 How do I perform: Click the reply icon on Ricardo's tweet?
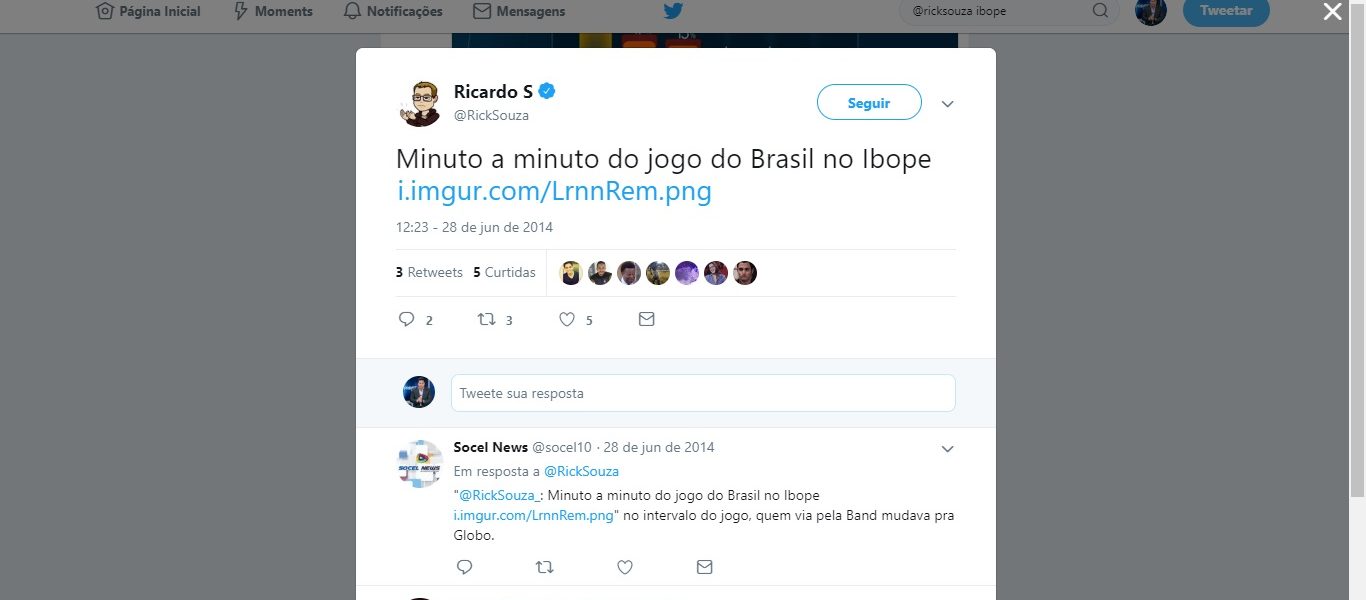coord(406,319)
